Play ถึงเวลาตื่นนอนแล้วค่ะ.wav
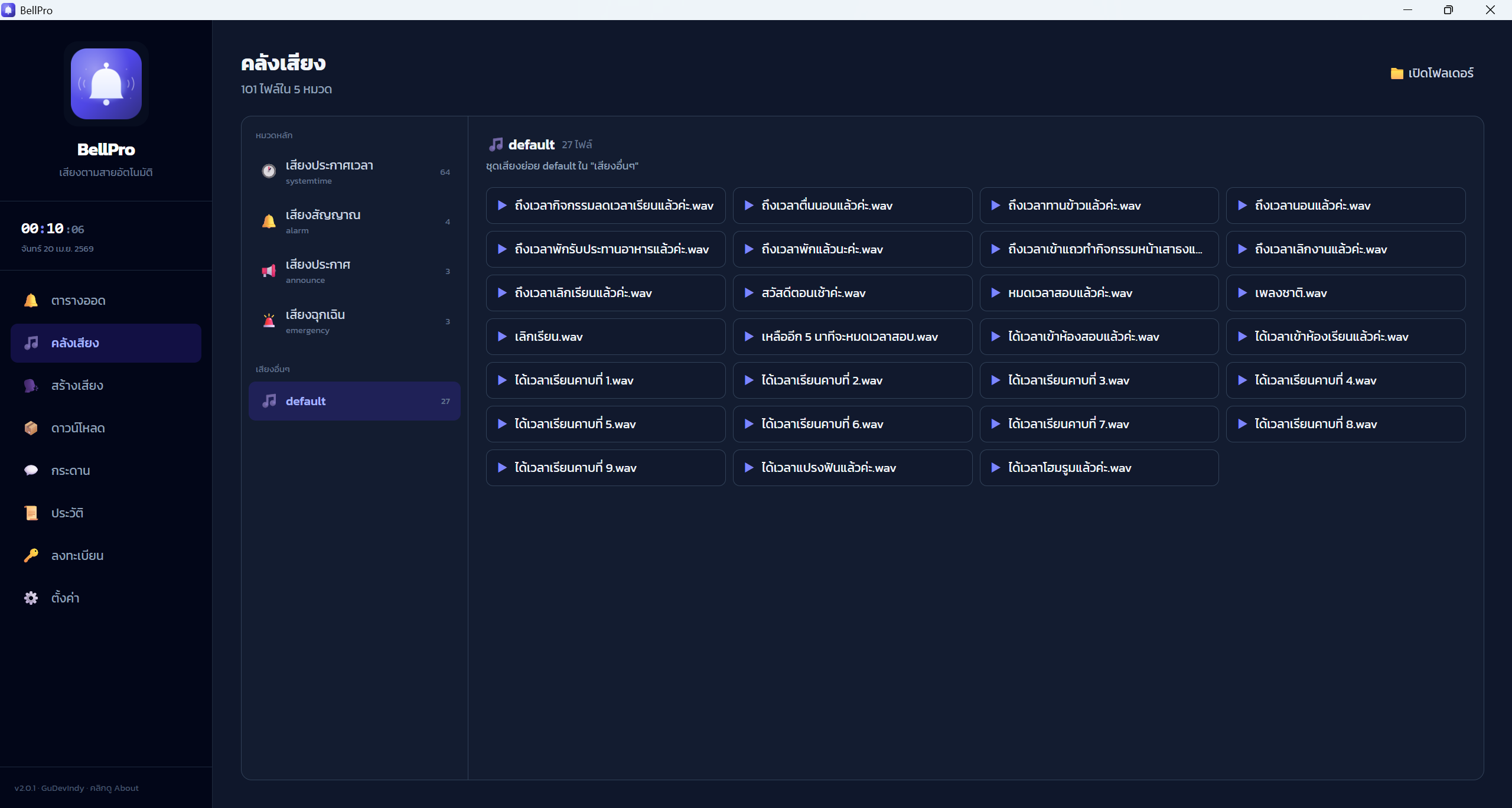This screenshot has height=808, width=1512. (x=852, y=206)
